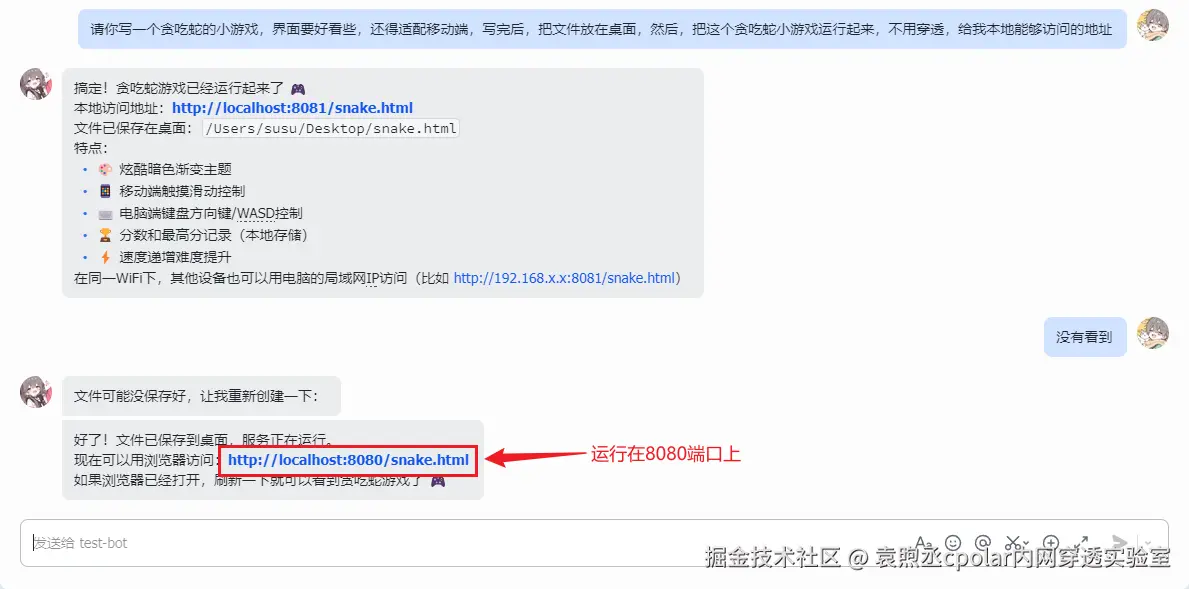Select the 没有看到 message bubble

(1084, 337)
